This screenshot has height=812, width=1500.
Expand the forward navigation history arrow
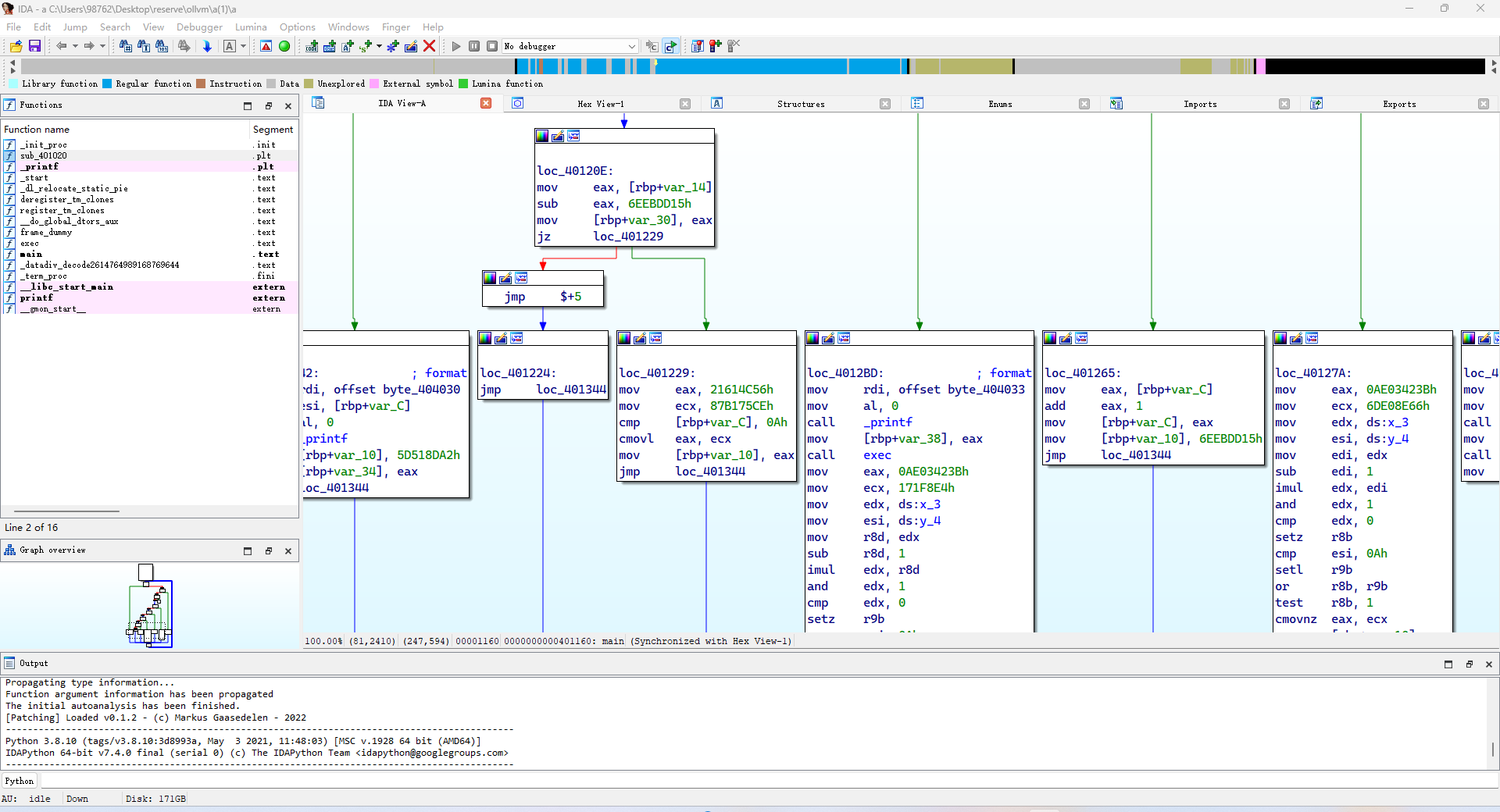(102, 46)
